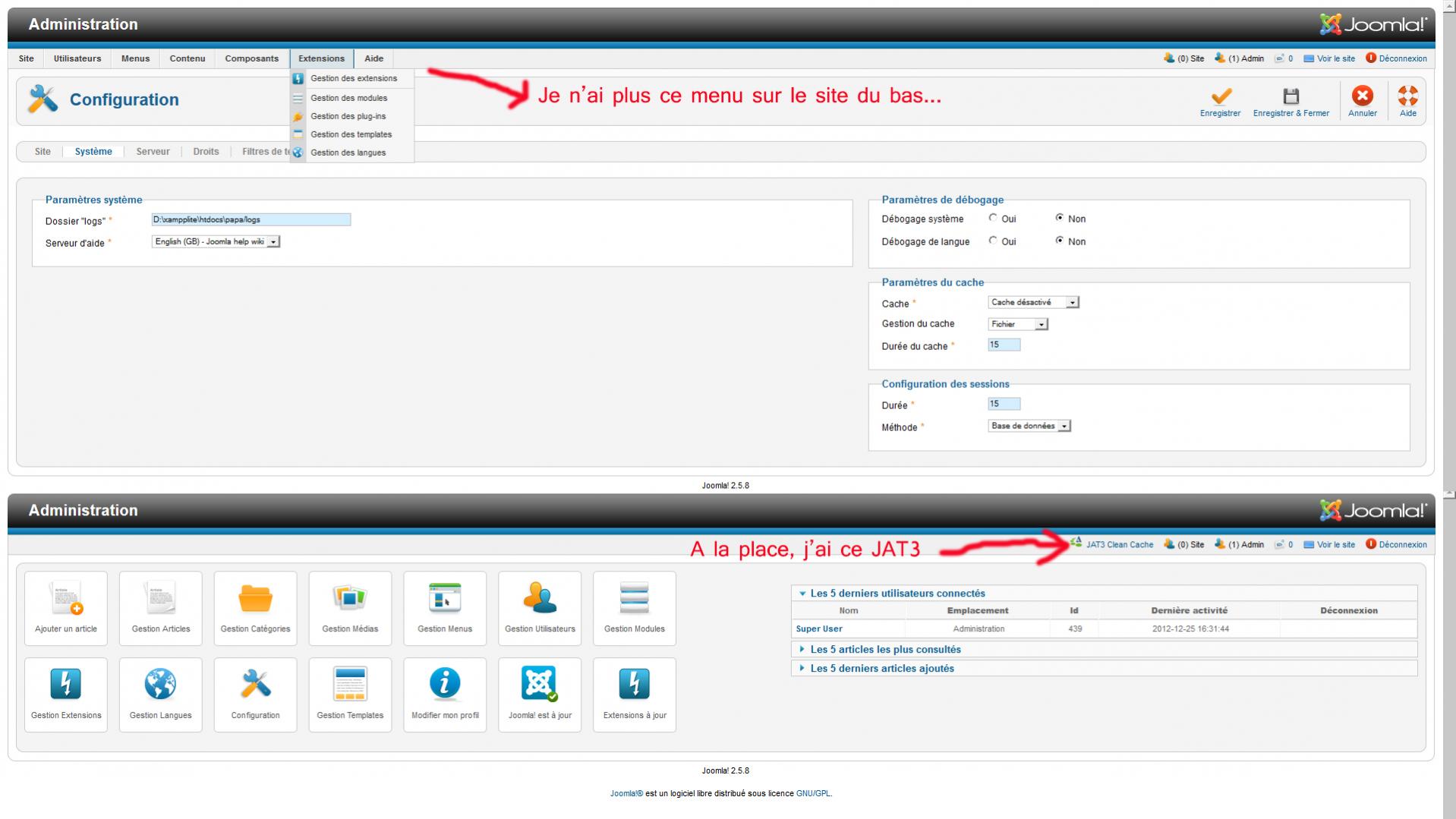Click the Enregistrer checkmark icon

coord(1221,96)
